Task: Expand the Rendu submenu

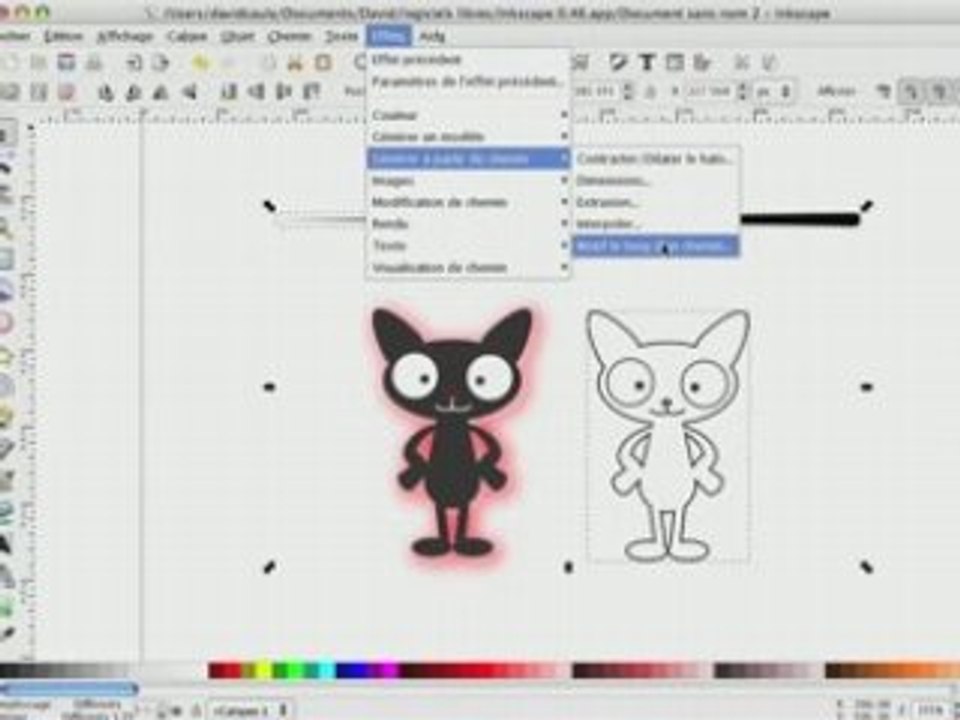Action: tap(468, 224)
